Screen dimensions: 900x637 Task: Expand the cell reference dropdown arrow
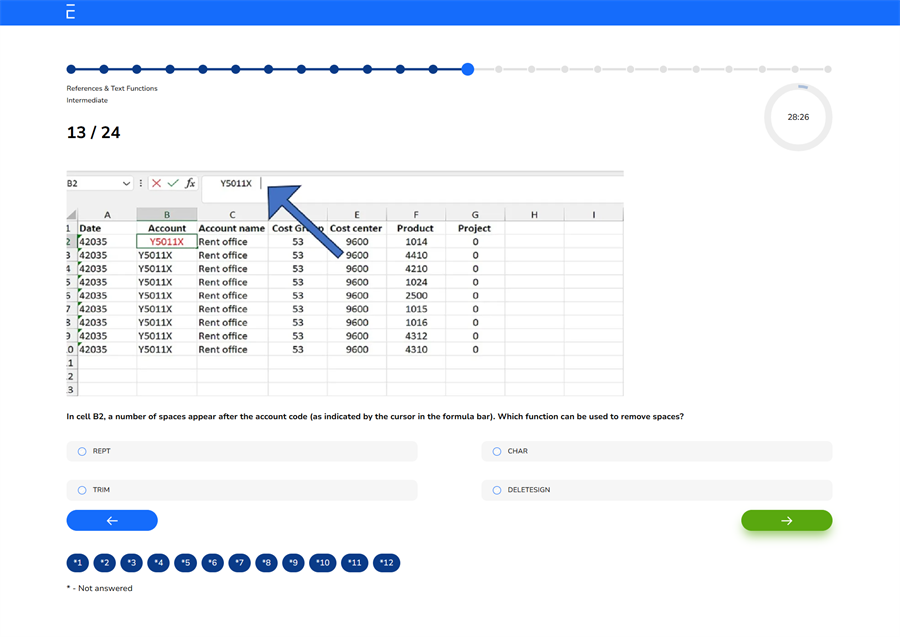[x=127, y=183]
